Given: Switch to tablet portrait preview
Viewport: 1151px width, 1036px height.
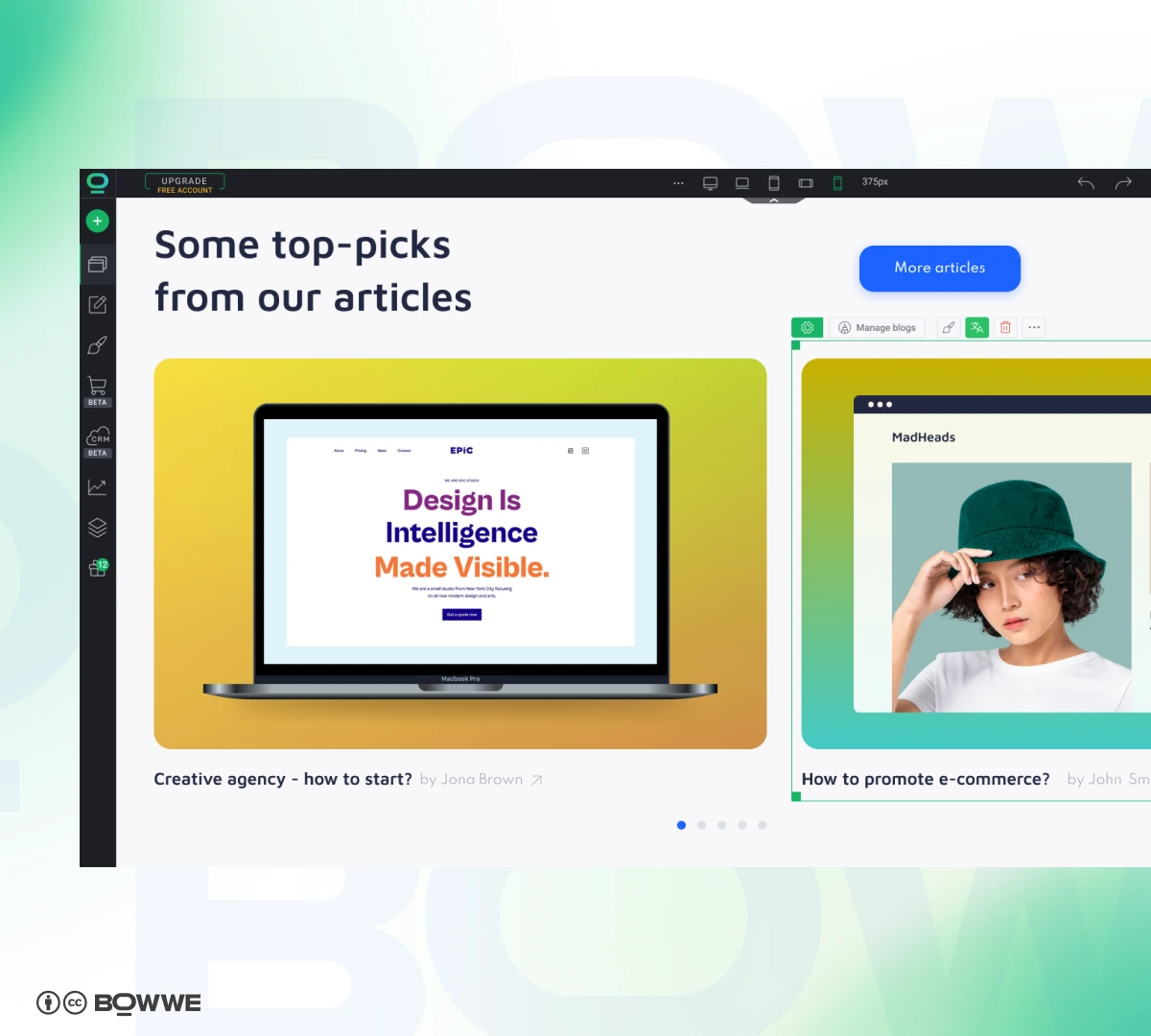Looking at the screenshot, I should point(774,182).
